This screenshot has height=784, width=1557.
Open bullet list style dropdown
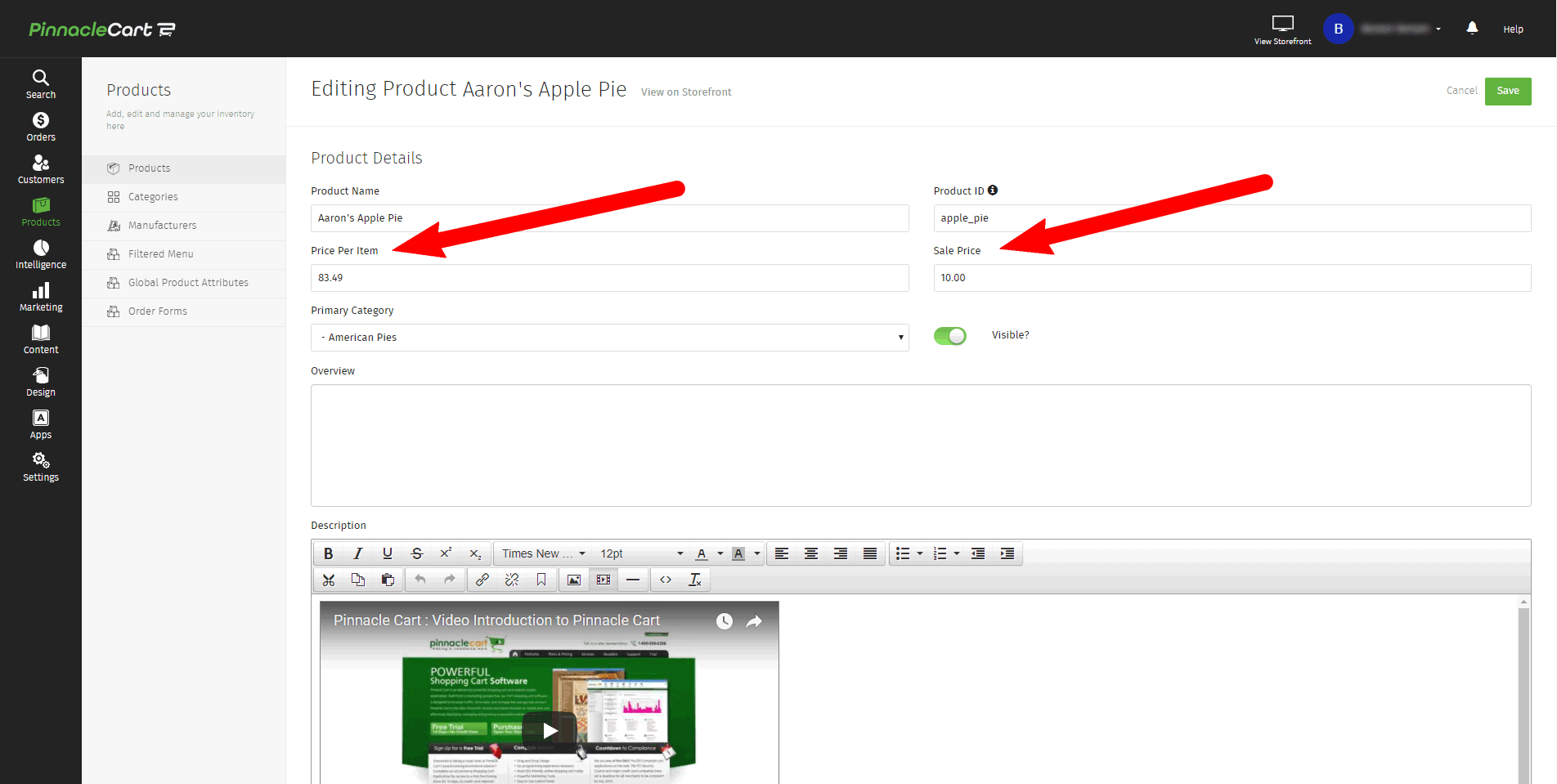coord(920,553)
